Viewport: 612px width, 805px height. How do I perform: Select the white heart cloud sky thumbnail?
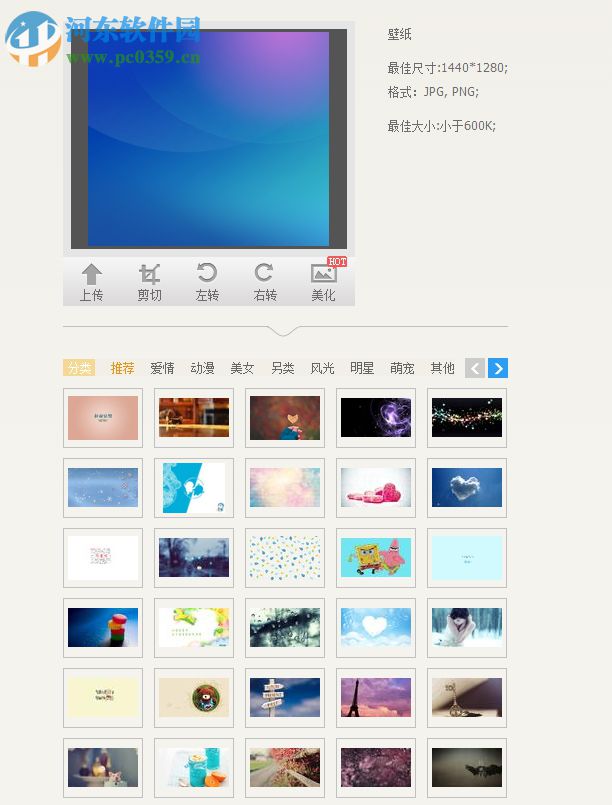[x=376, y=627]
